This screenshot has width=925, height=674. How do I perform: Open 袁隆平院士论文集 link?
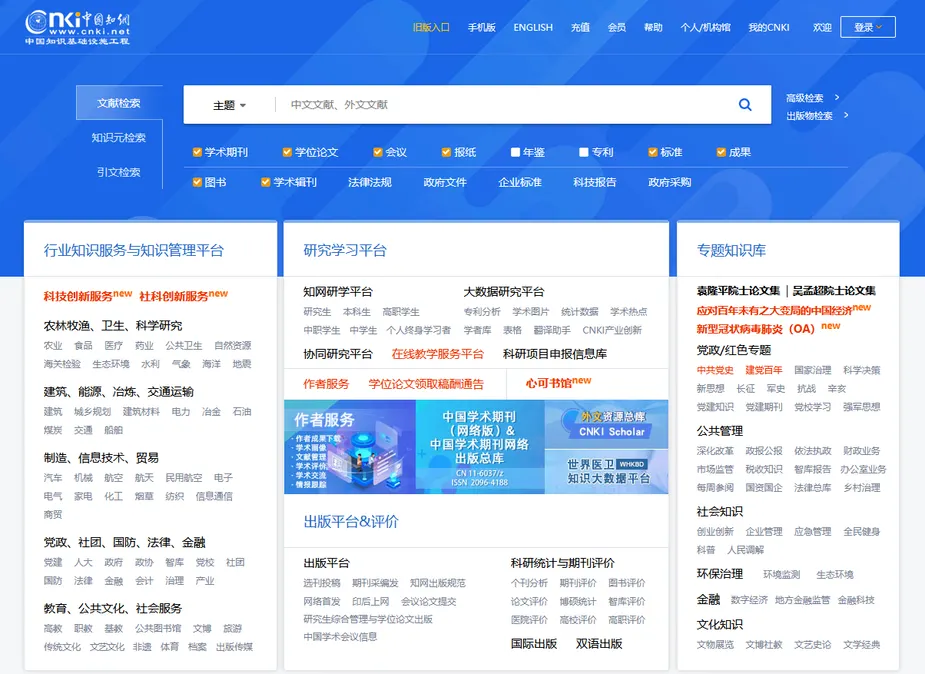pyautogui.click(x=738, y=291)
